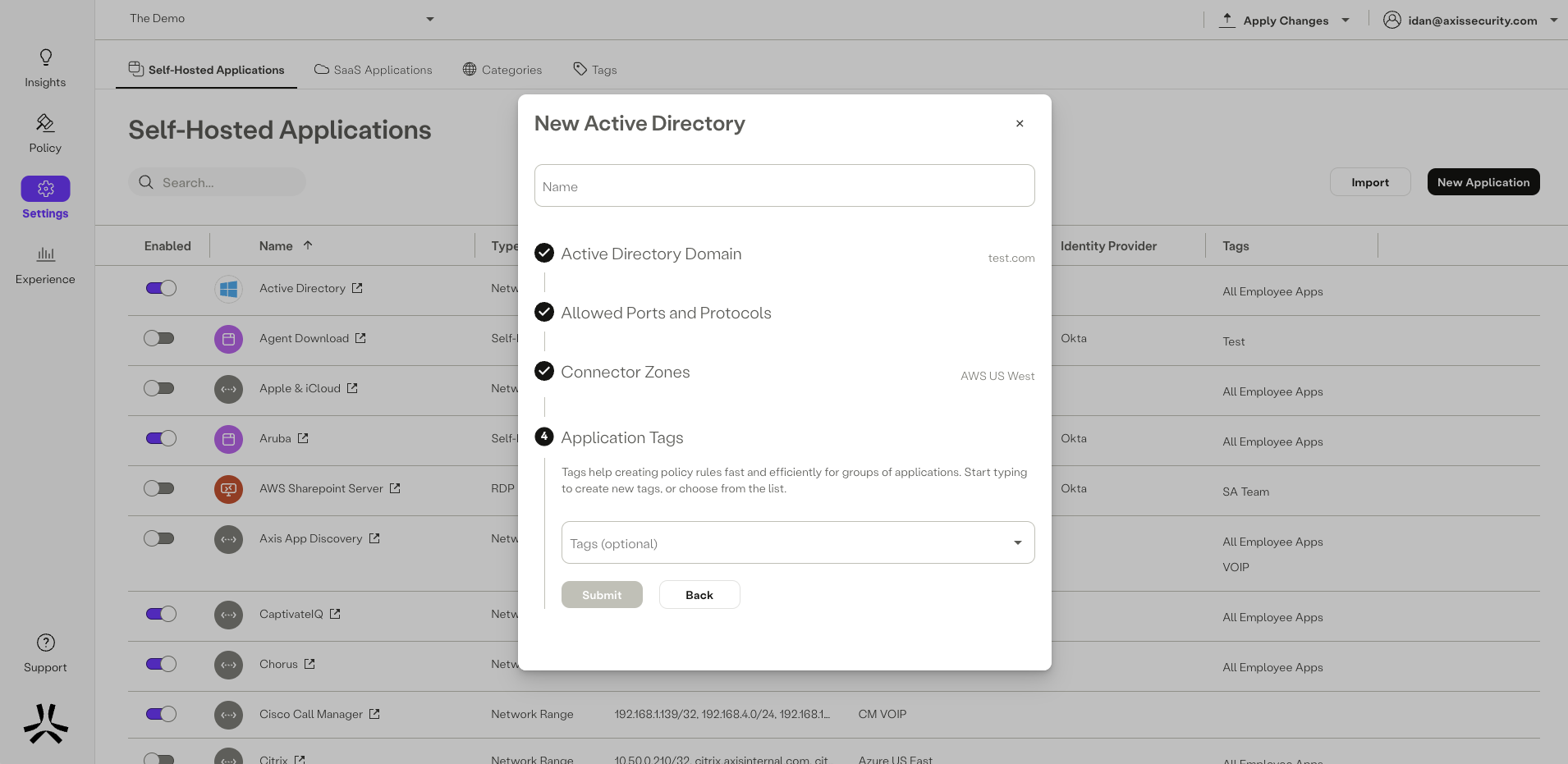Screen dimensions: 1568x764
Task: Click the Identity Provider column header
Action: [1108, 245]
